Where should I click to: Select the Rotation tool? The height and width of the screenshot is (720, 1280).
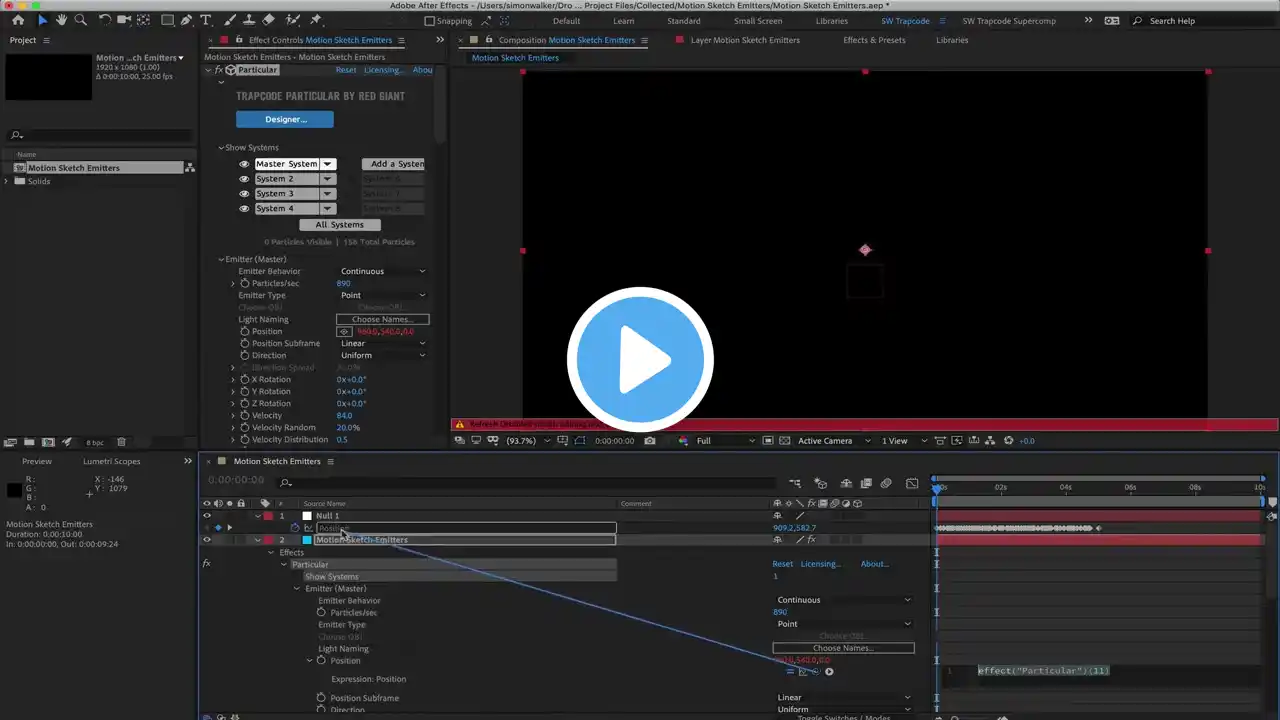coord(105,20)
